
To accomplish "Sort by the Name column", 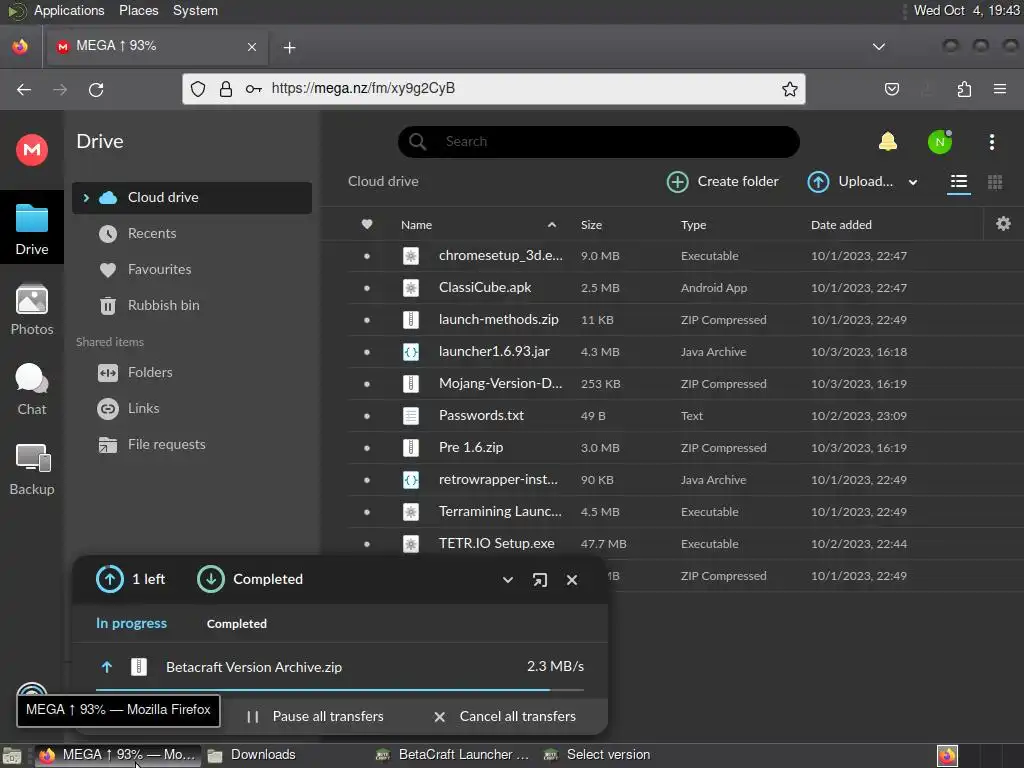I will [x=416, y=225].
